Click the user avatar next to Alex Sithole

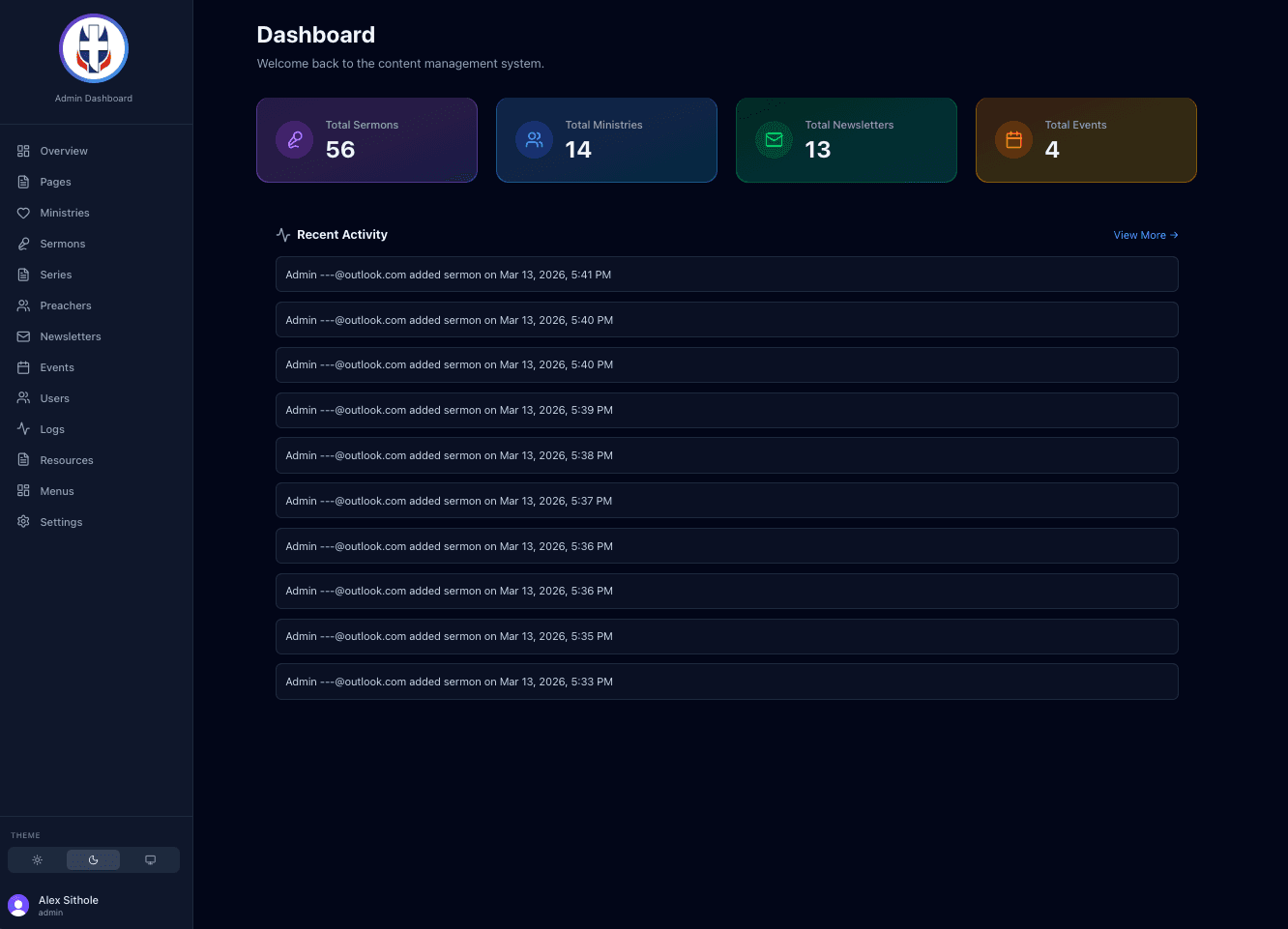pos(18,905)
